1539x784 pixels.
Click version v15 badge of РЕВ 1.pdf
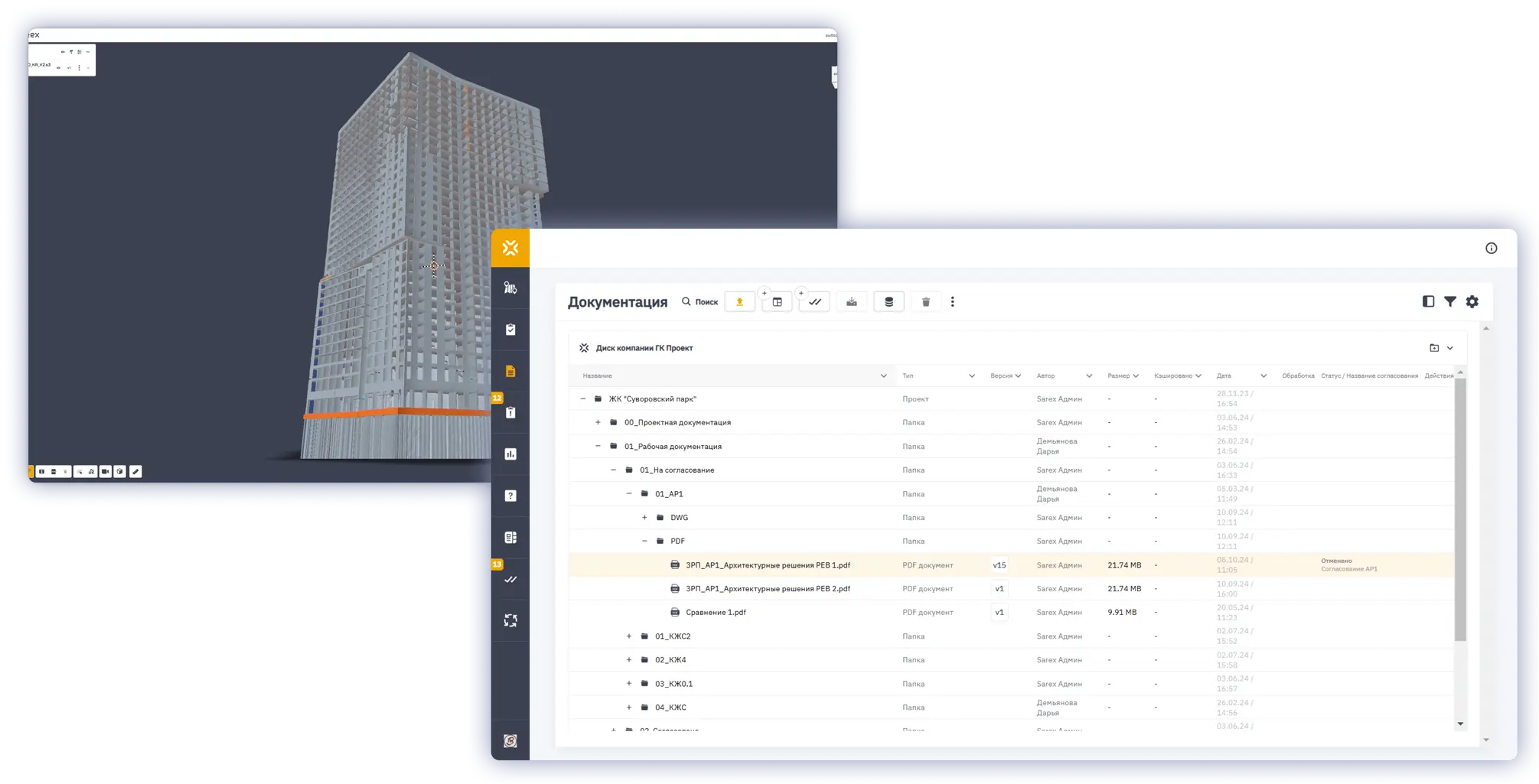(999, 565)
